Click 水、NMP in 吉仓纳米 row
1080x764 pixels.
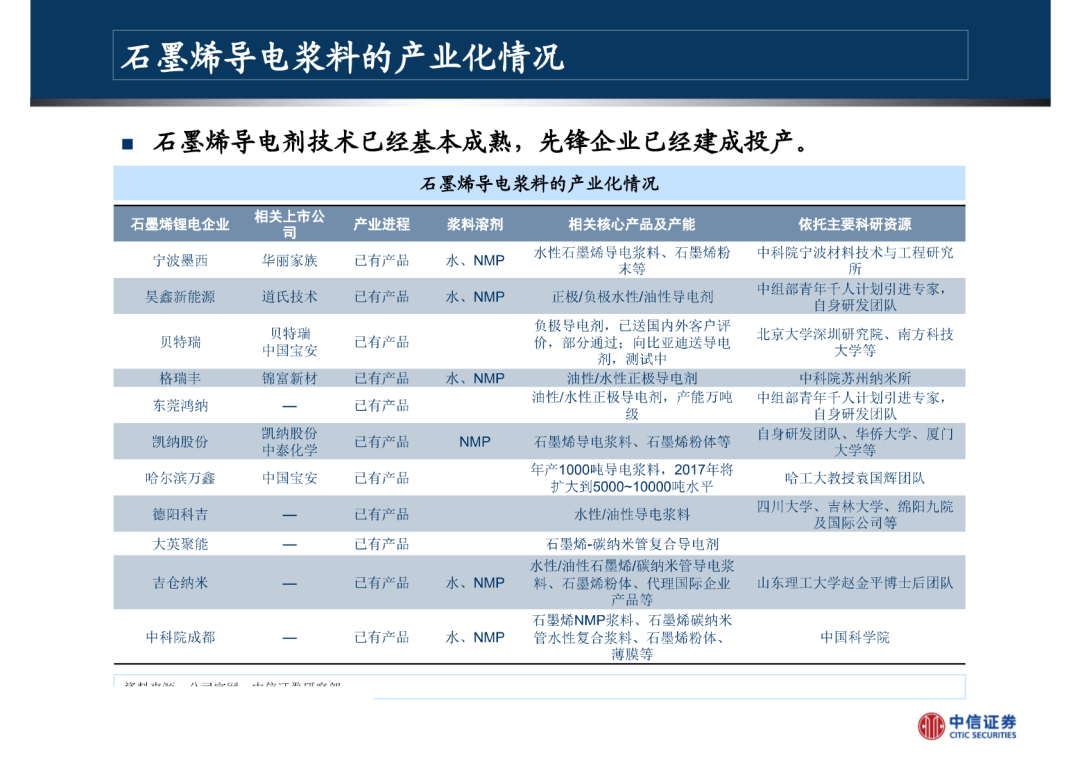pos(475,583)
